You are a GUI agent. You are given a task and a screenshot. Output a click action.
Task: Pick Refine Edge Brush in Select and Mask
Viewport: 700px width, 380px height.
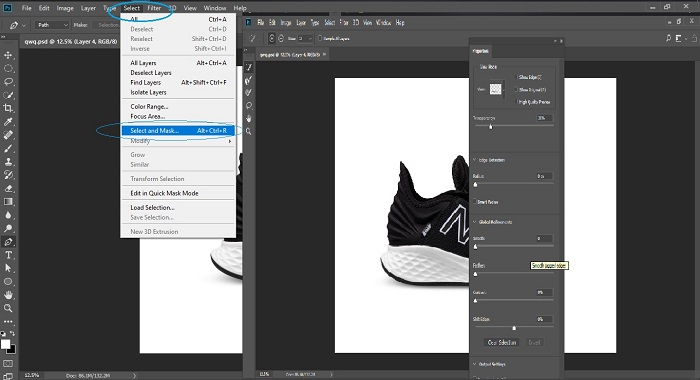pos(249,80)
